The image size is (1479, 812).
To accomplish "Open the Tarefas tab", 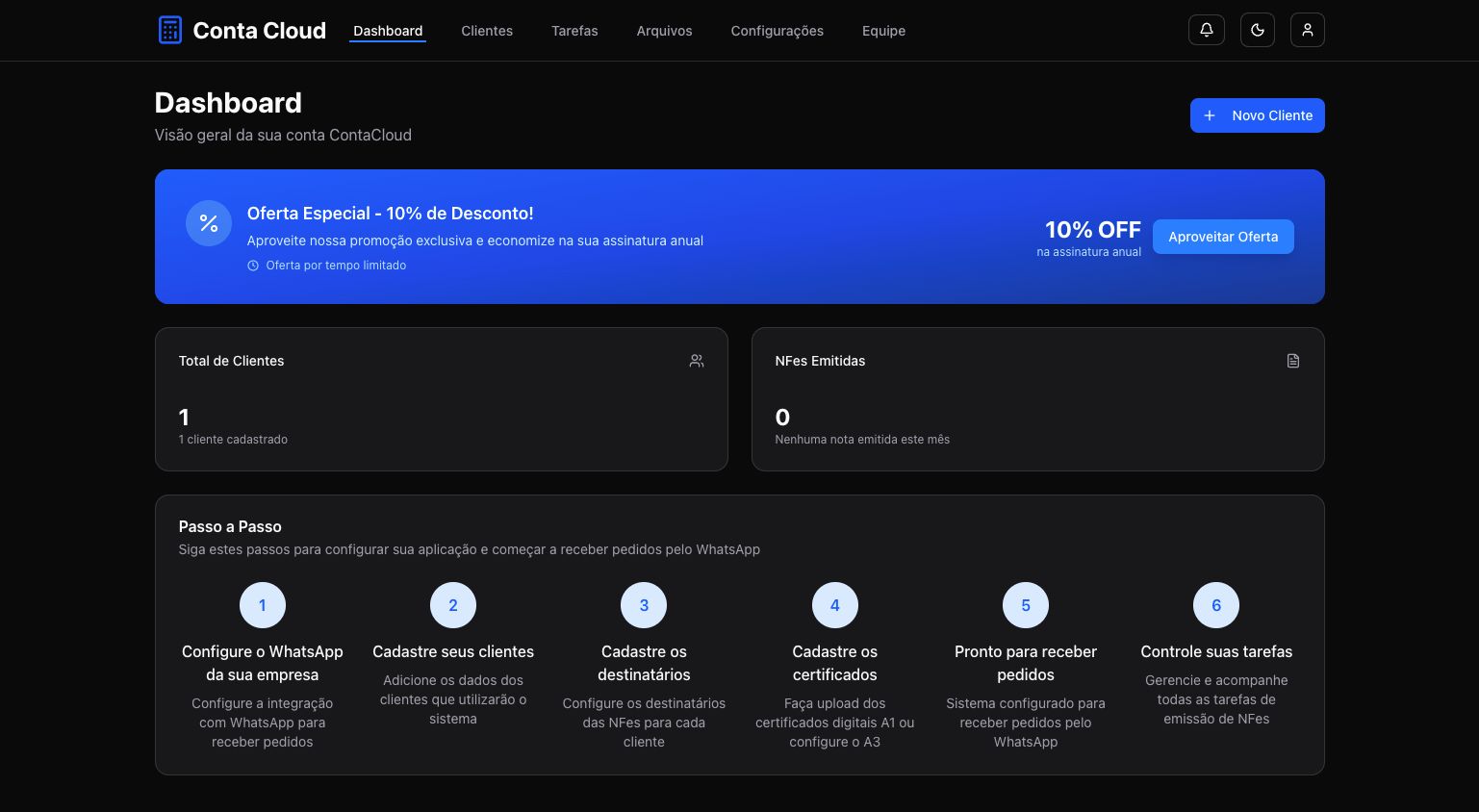I will coord(574,31).
